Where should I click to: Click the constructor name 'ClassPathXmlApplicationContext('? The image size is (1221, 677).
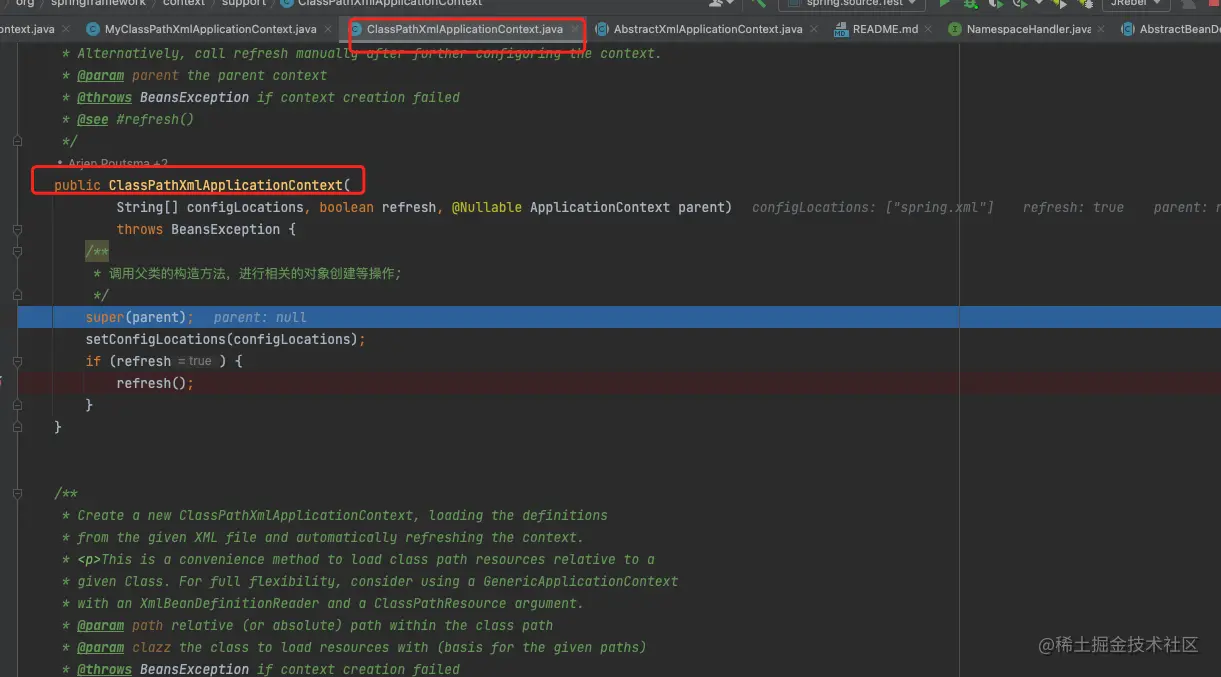[229, 185]
